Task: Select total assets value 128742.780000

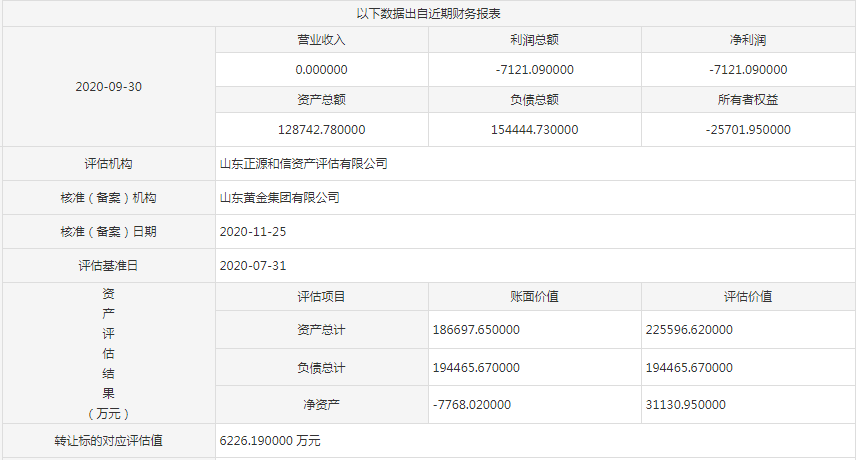Action: click(321, 130)
